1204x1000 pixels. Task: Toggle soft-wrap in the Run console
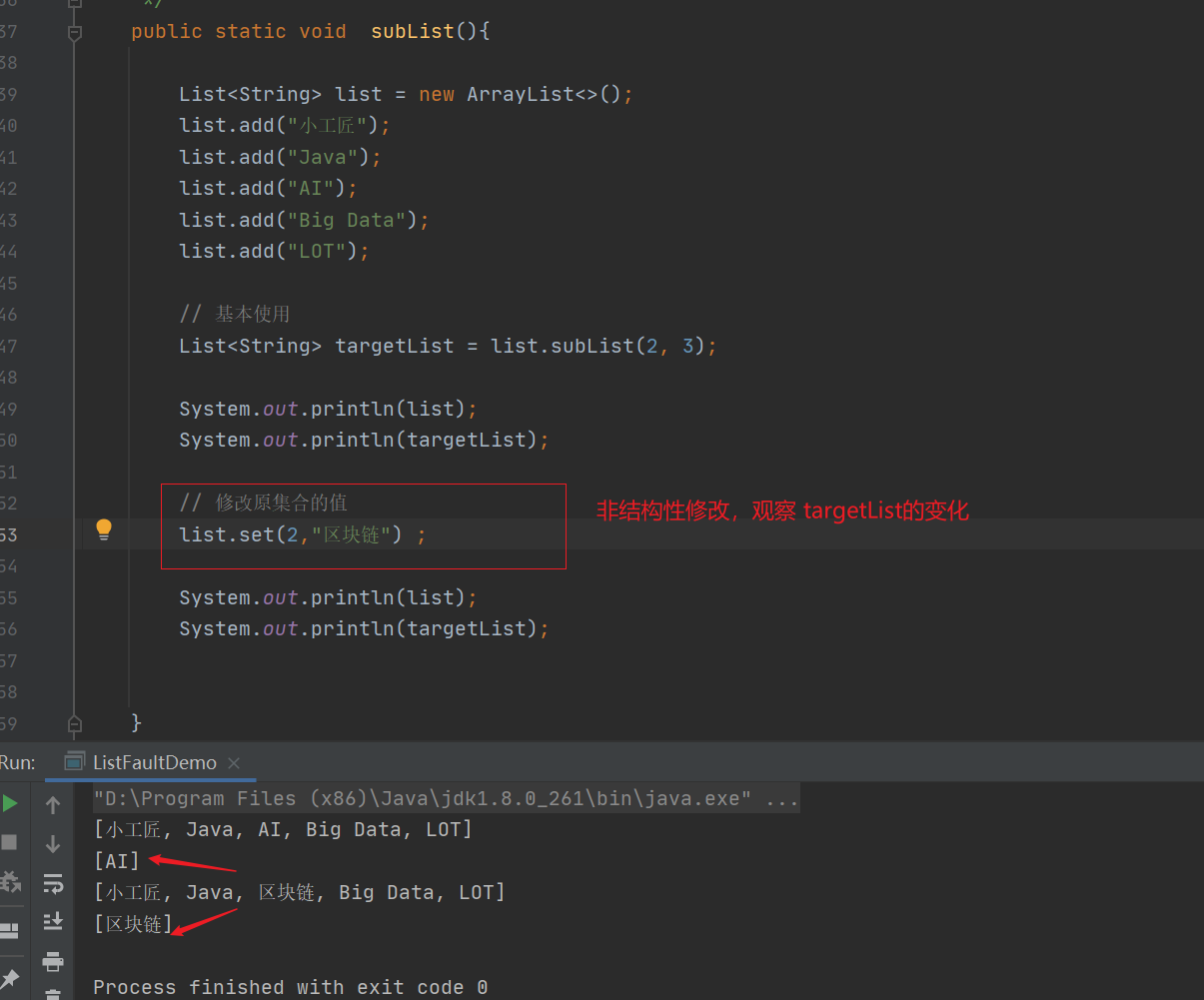click(x=53, y=883)
